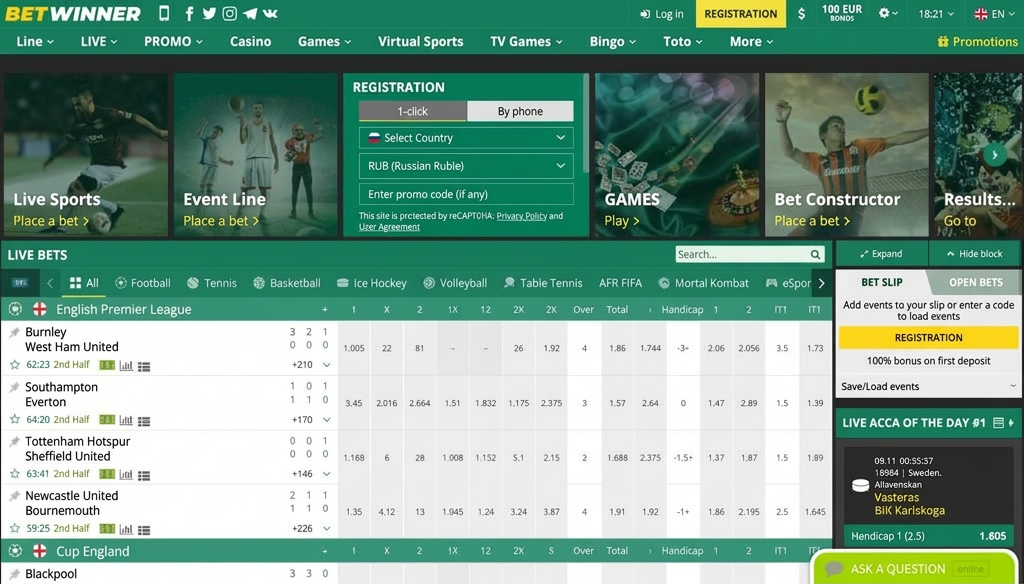Open the Select Country dropdown
This screenshot has width=1024, height=584.
466,138
